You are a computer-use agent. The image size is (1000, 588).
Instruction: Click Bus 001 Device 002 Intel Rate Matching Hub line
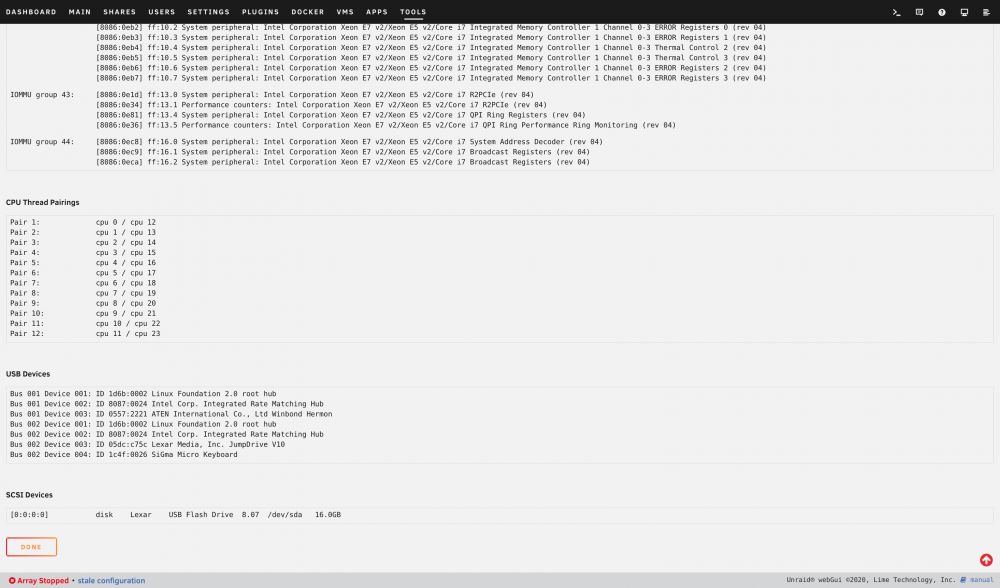click(166, 404)
